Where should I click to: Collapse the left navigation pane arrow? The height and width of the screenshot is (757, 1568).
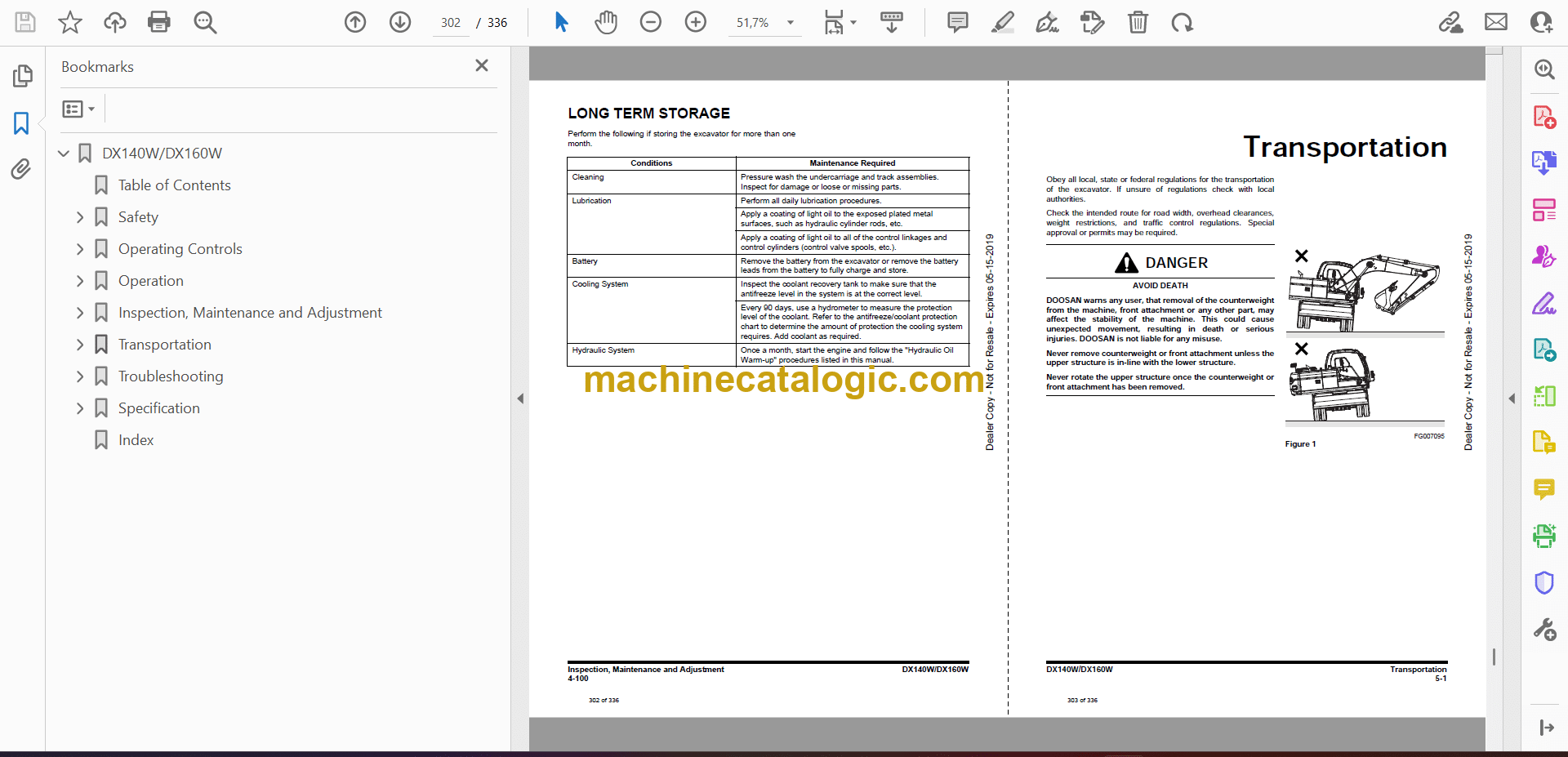point(520,399)
